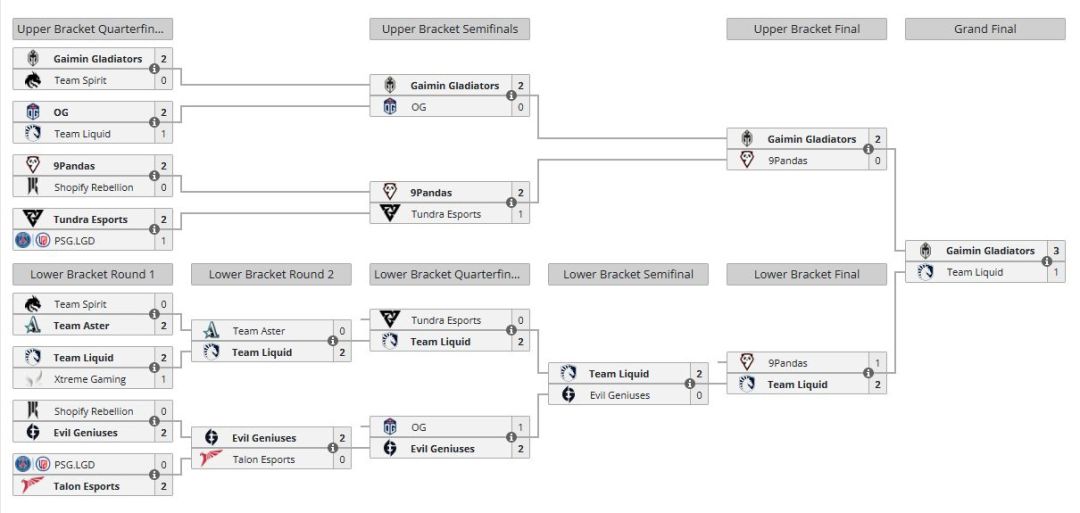Click the 9Pandas logo in Upper Bracket Final
The image size is (1080, 513).
point(747,160)
